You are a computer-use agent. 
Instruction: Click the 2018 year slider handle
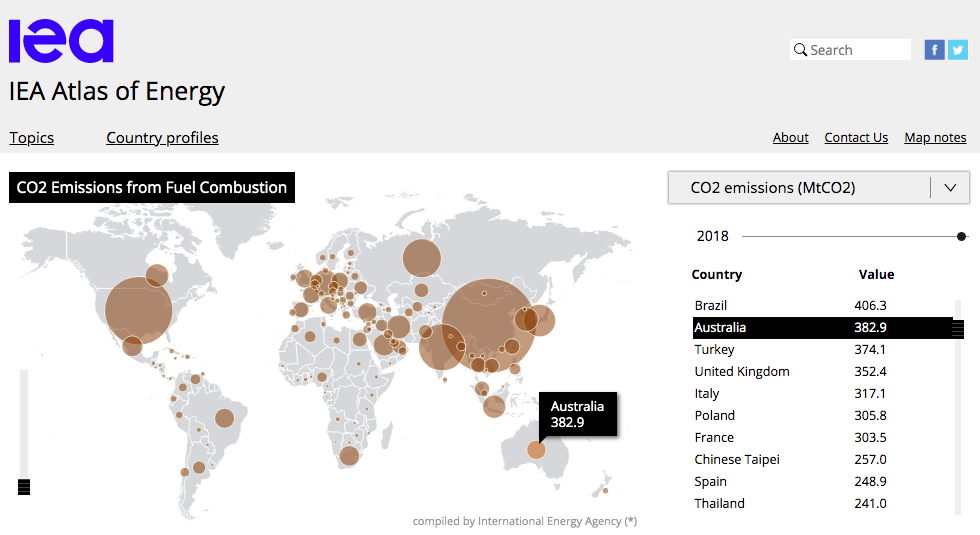click(x=961, y=236)
